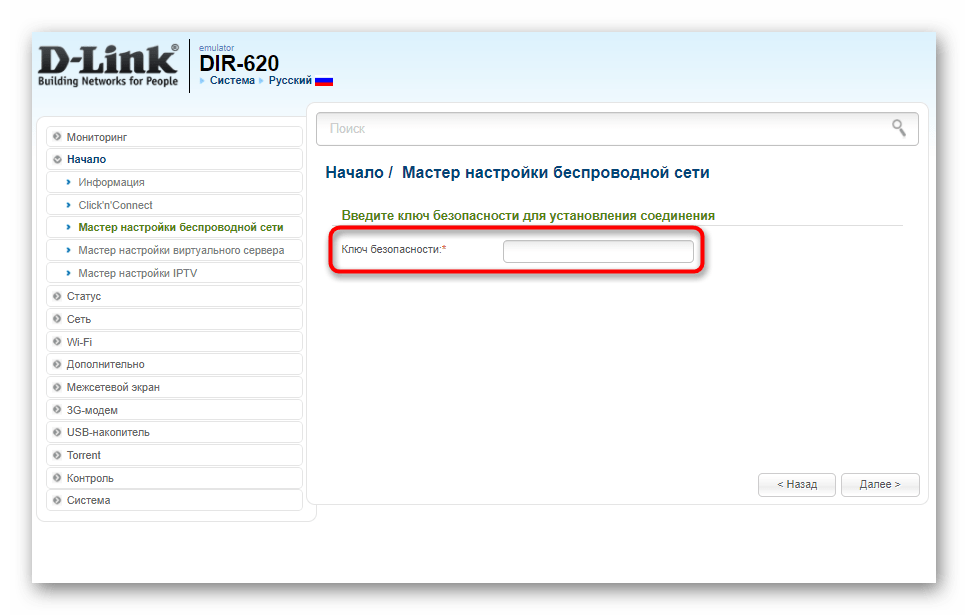Expand the Torrent menu section
968x615 pixels.
174,455
